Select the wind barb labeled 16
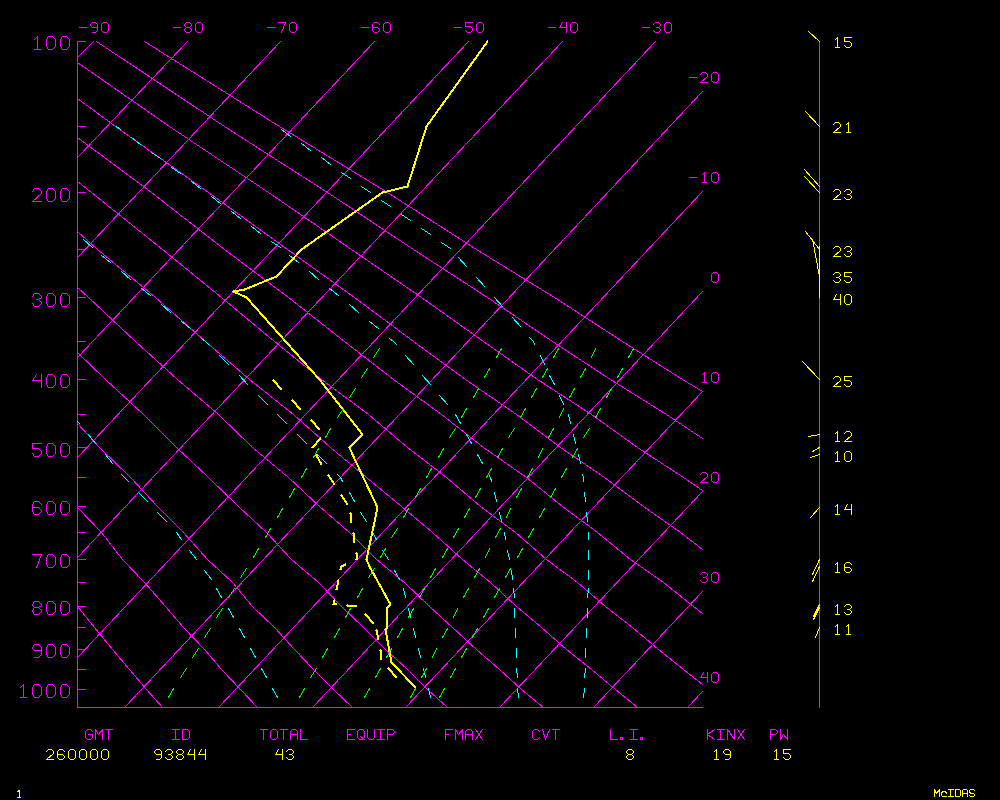1000x800 pixels. point(815,571)
